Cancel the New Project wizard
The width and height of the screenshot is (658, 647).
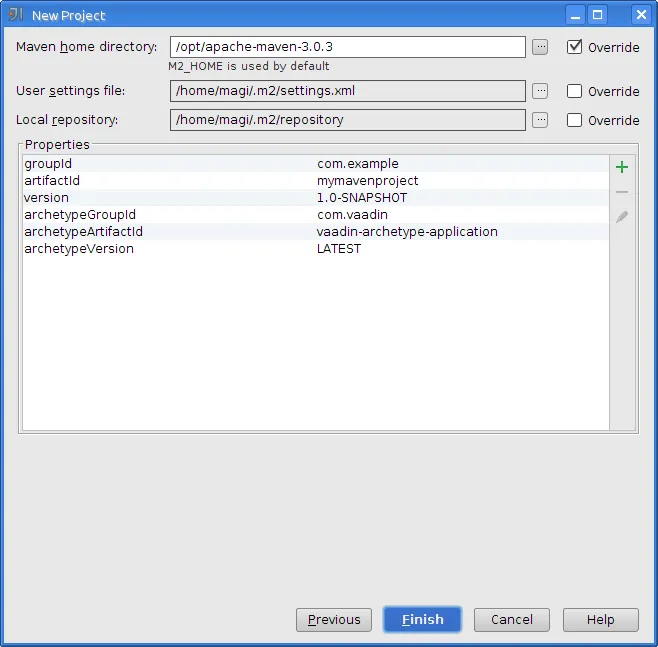511,620
